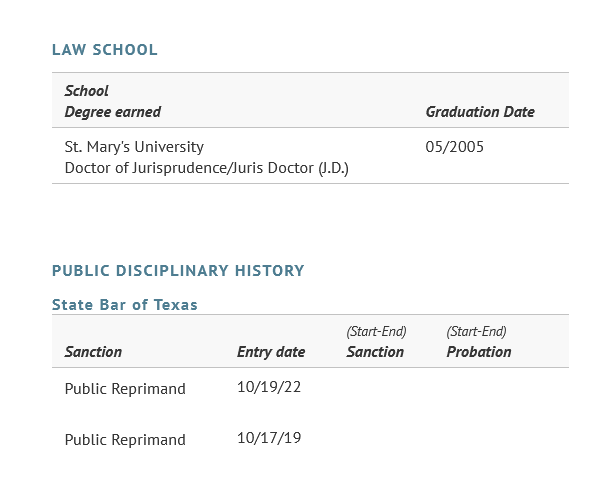
Task: Click the (Start-End) label above Sanction
Action: coord(376,331)
